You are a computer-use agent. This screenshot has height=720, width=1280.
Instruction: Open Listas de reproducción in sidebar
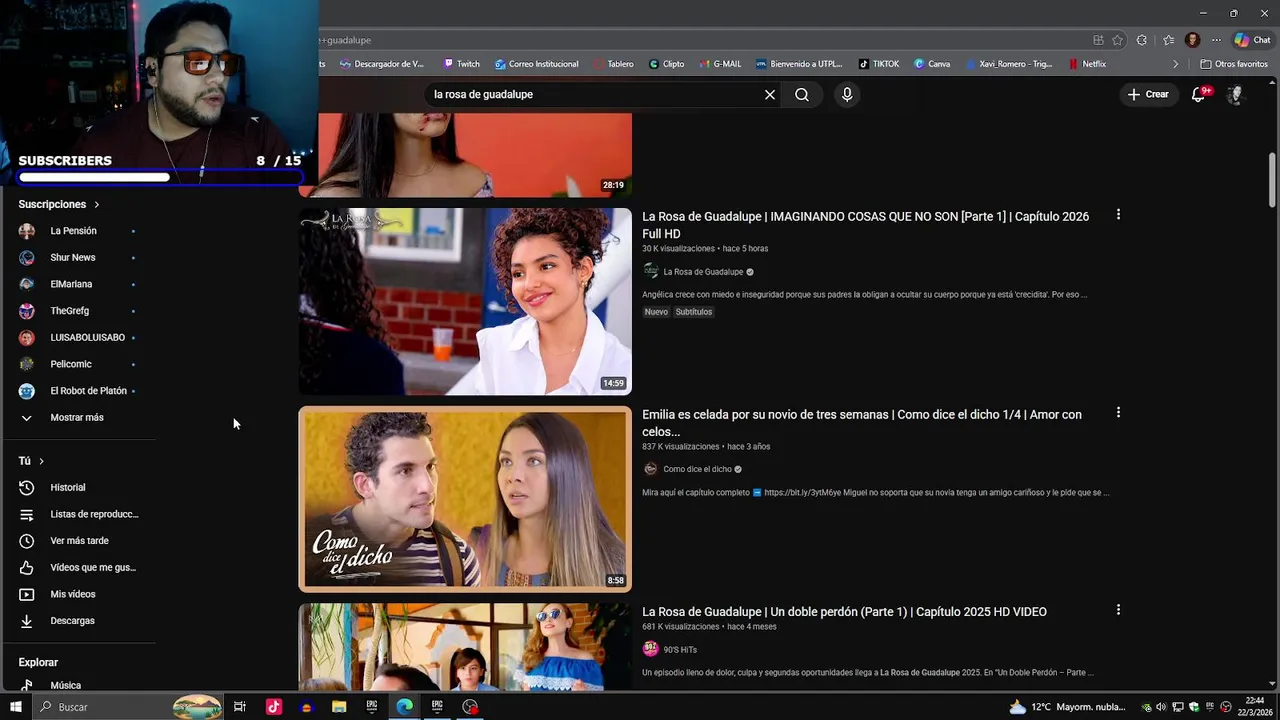(78, 514)
